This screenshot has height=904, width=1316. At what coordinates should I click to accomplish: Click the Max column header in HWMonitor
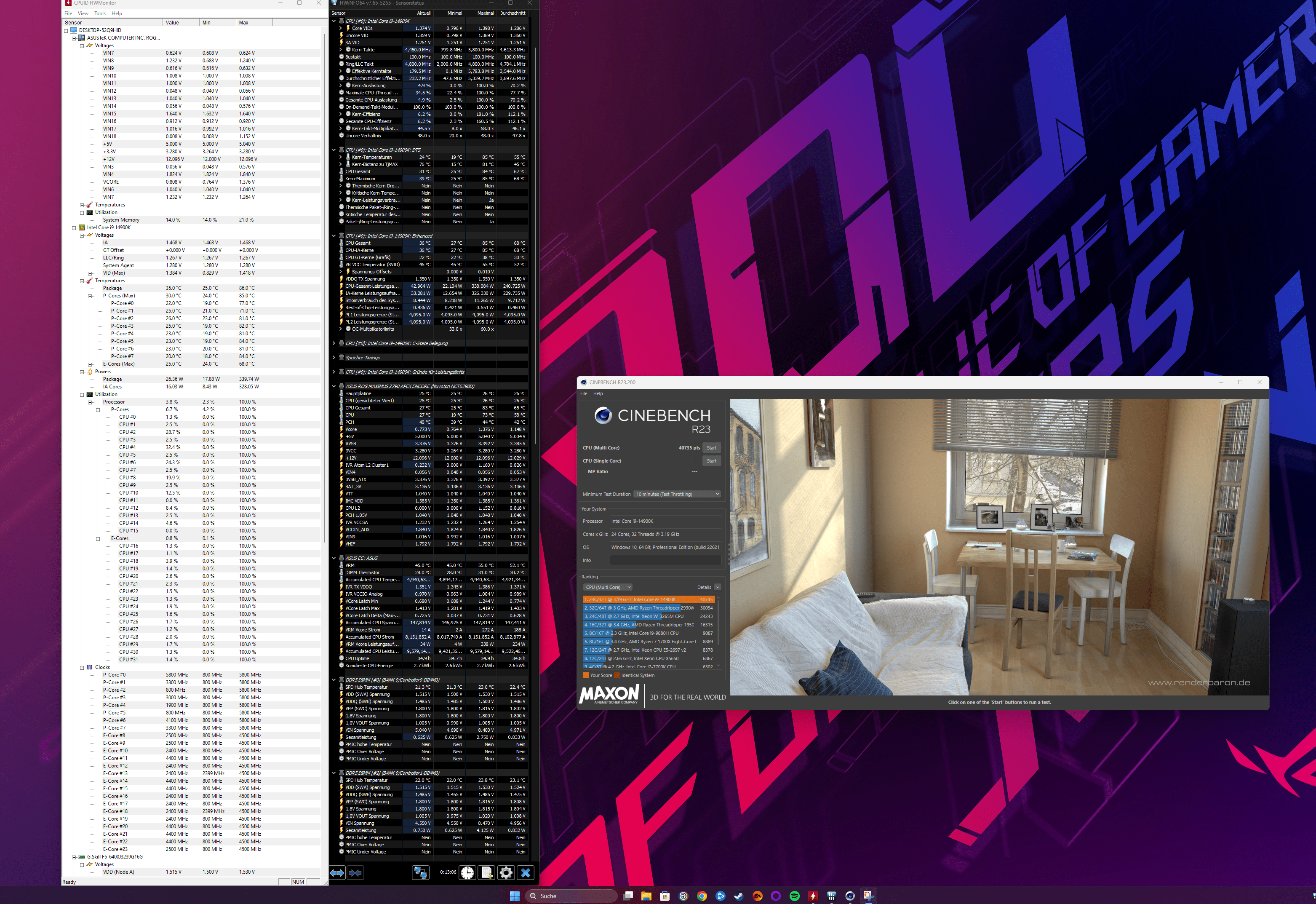(254, 23)
